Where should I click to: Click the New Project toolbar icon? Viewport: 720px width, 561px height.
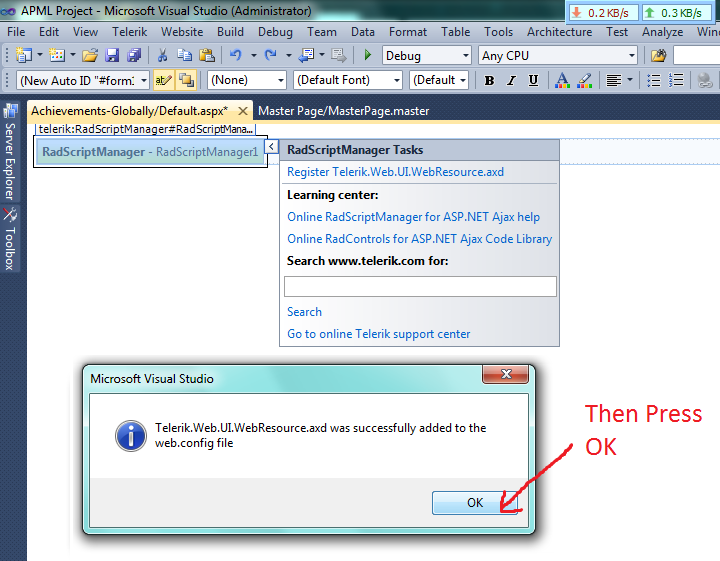pos(23,56)
